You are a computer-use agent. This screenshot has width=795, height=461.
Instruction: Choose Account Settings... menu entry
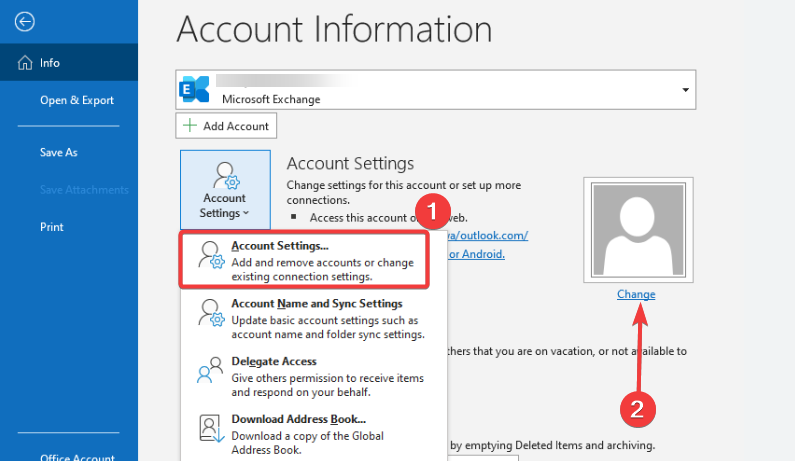click(304, 261)
